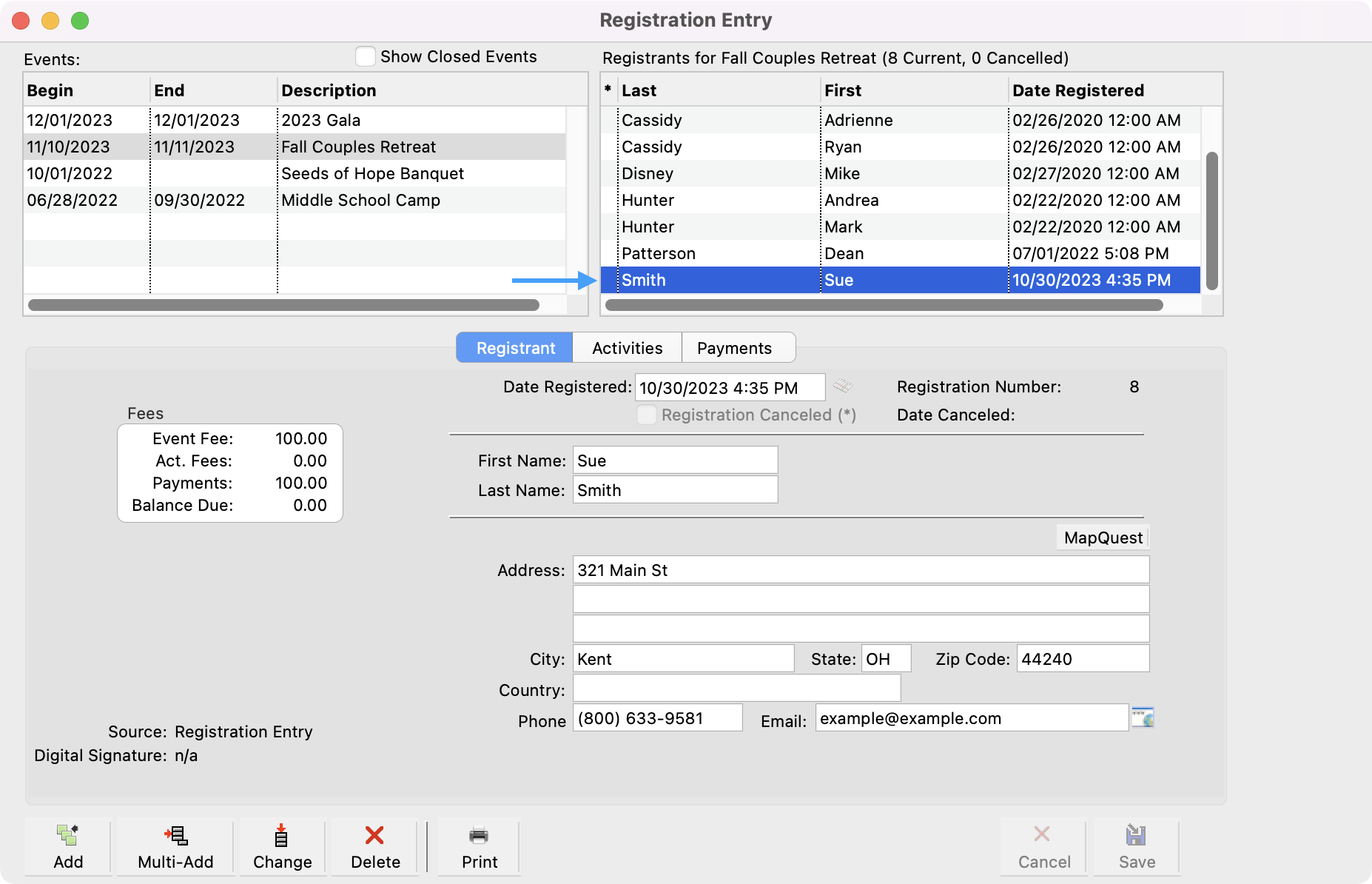Click the Add registrant icon

click(68, 836)
